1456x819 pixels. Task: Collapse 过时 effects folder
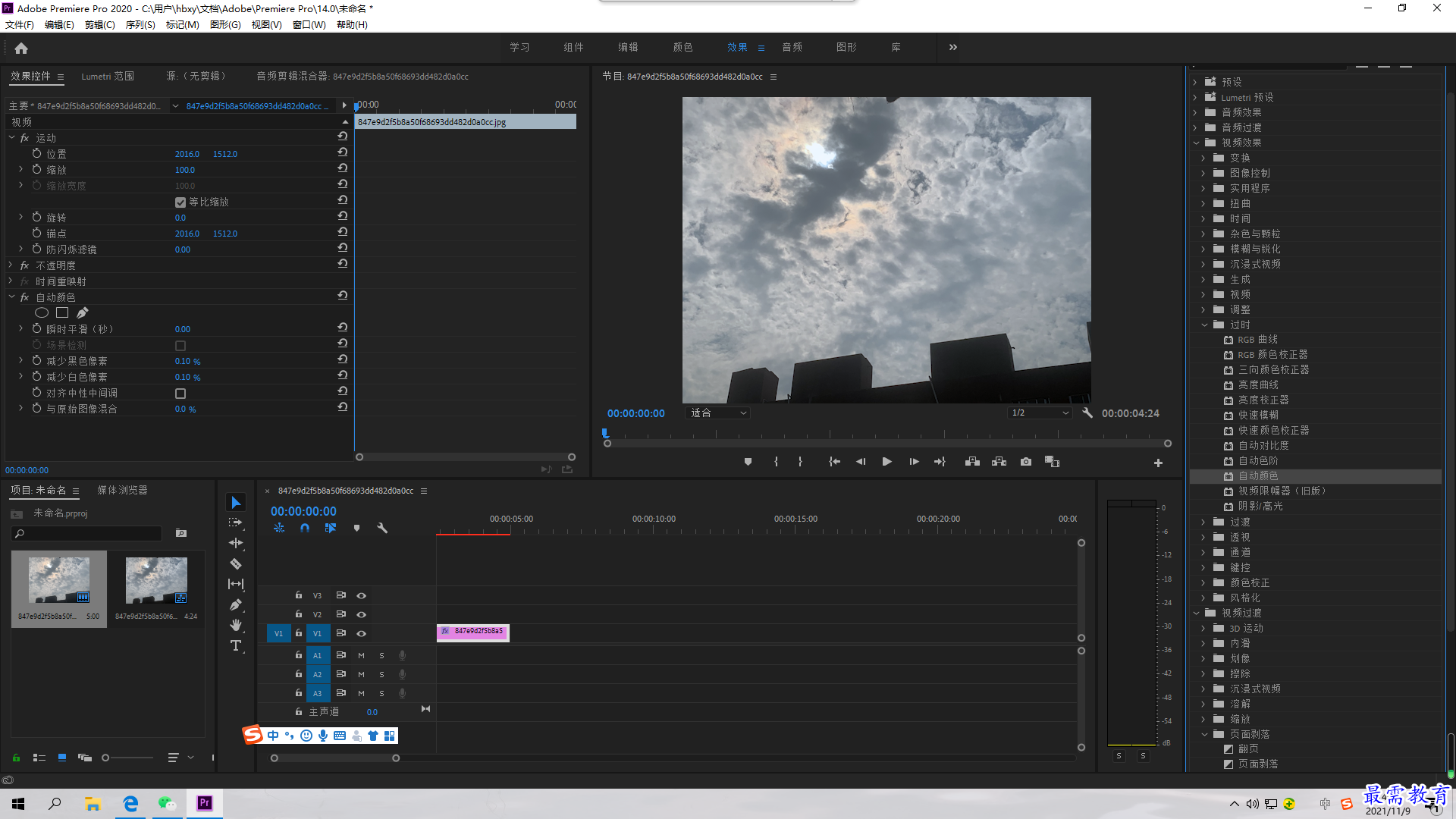point(1204,325)
